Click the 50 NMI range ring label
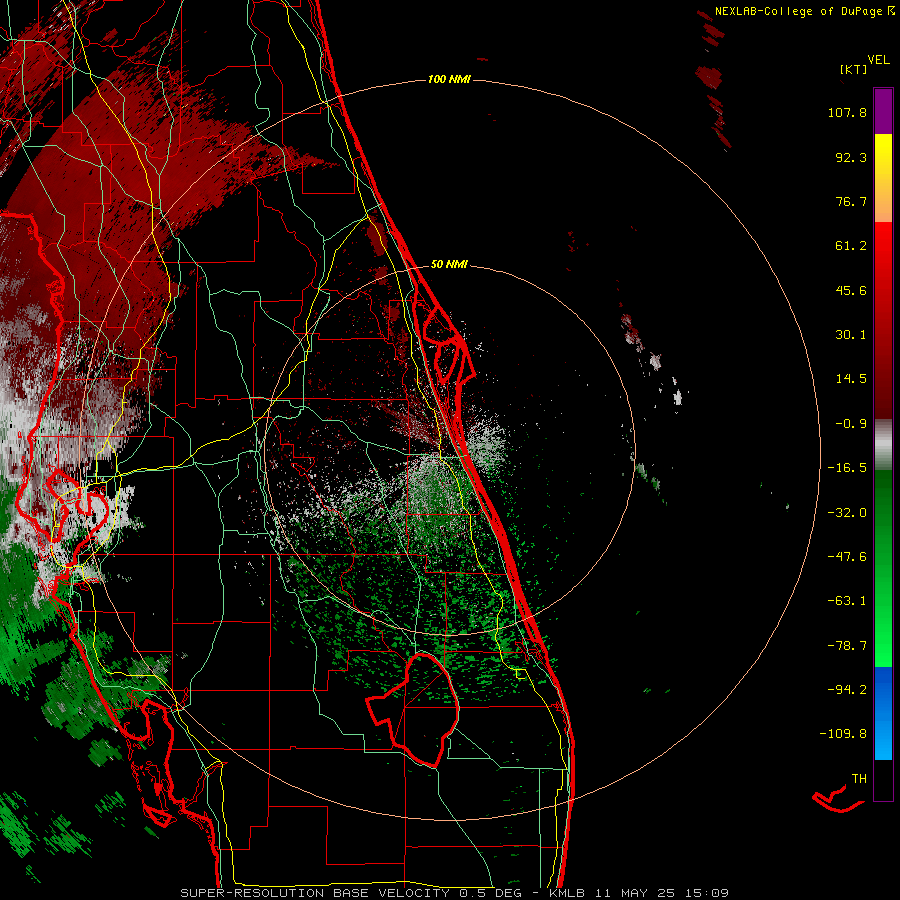Screen dimensions: 900x900 point(449,264)
